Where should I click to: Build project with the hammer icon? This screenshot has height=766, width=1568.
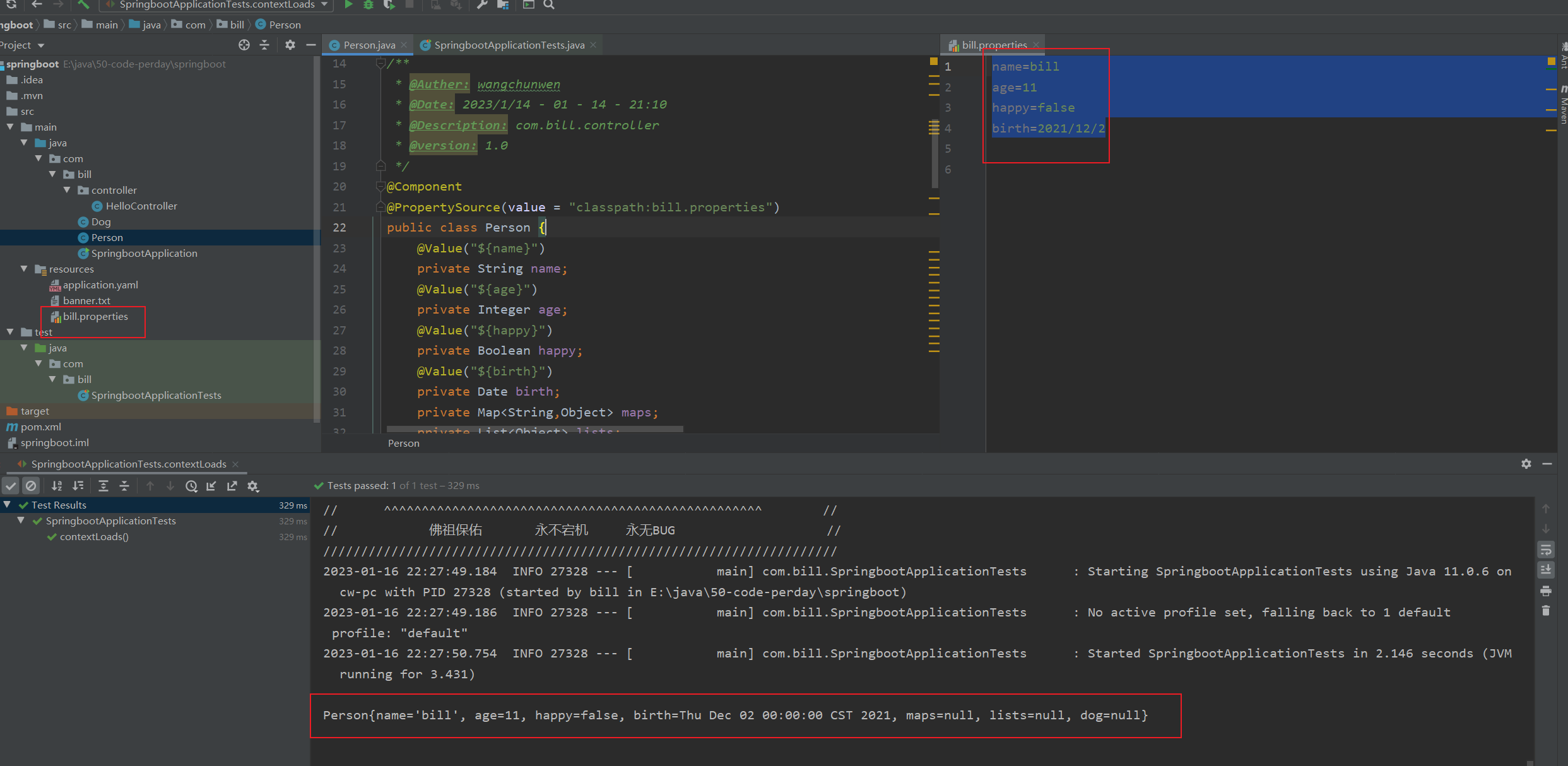point(84,4)
